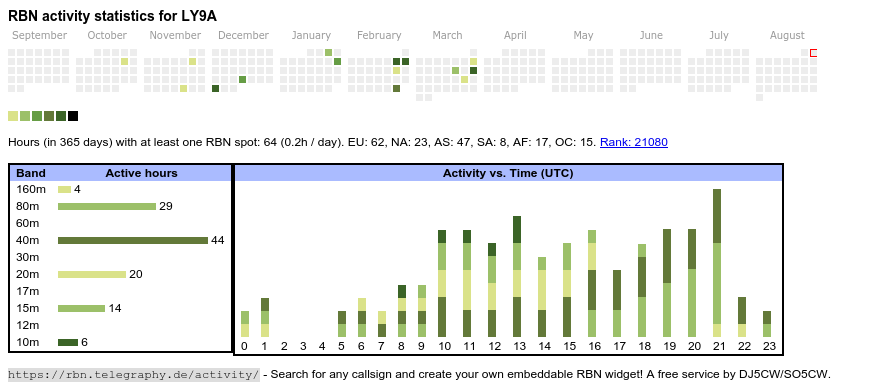Click the activity bar for hour 13
Screen dimensions: 870x390
tap(517, 276)
